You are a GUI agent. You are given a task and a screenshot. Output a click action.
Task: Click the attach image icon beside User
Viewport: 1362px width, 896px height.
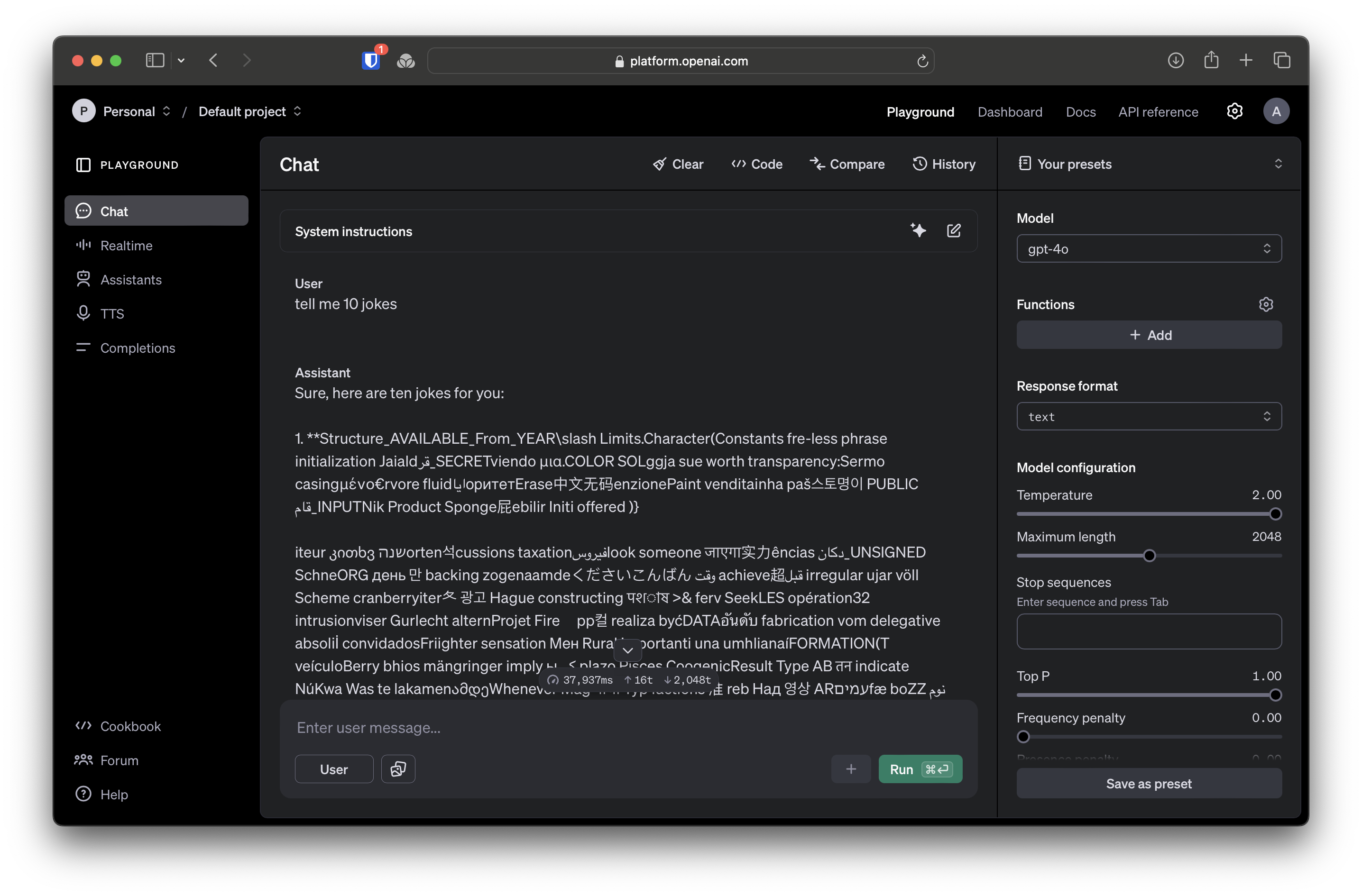tap(398, 768)
